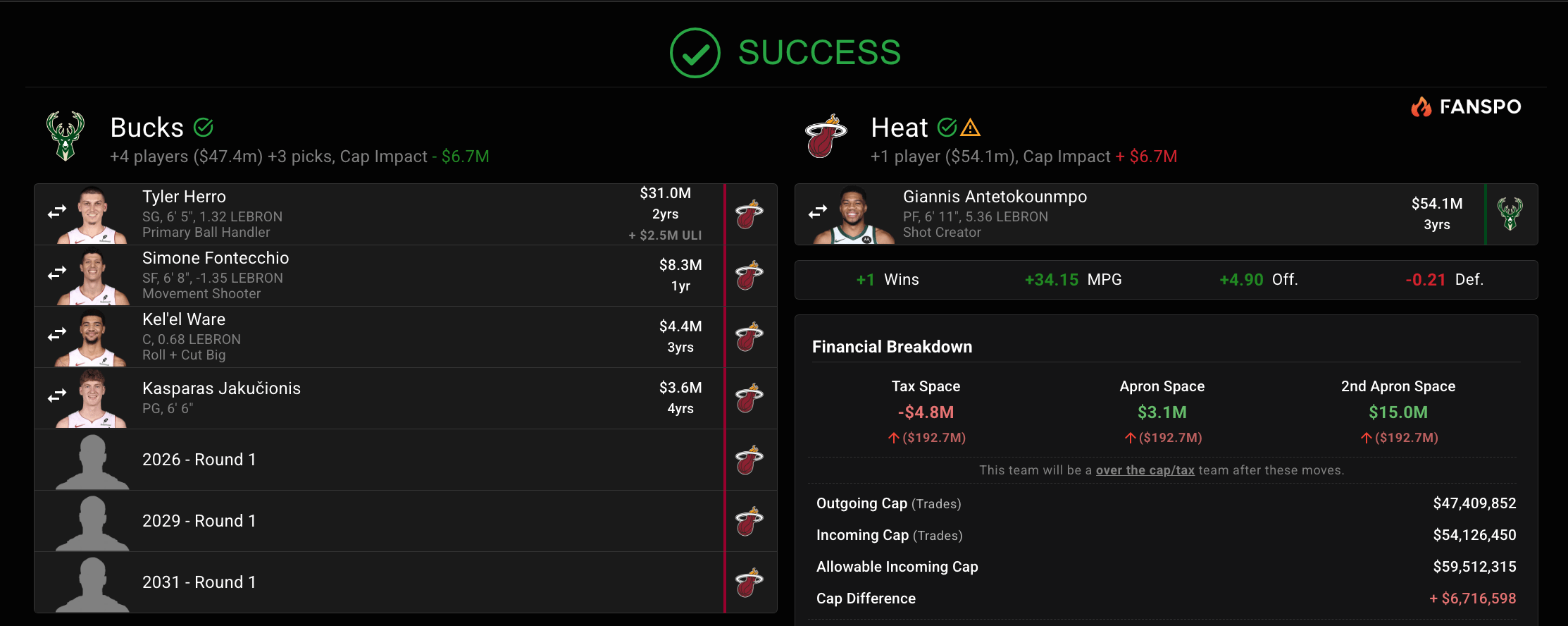Click the swap arrows icon beside Kel'el Ware
1568x626 pixels.
(57, 334)
